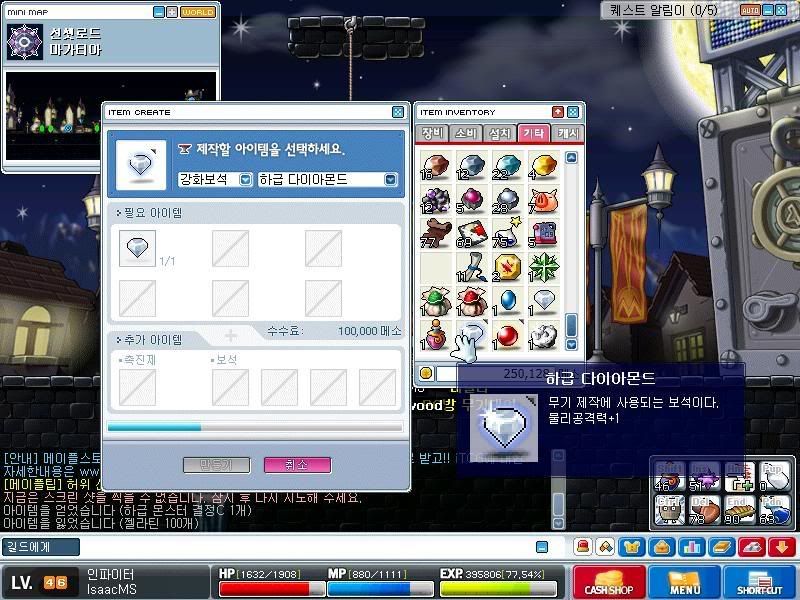
Task: Select the purple crystal ore stack of 12
Action: pyautogui.click(x=435, y=200)
